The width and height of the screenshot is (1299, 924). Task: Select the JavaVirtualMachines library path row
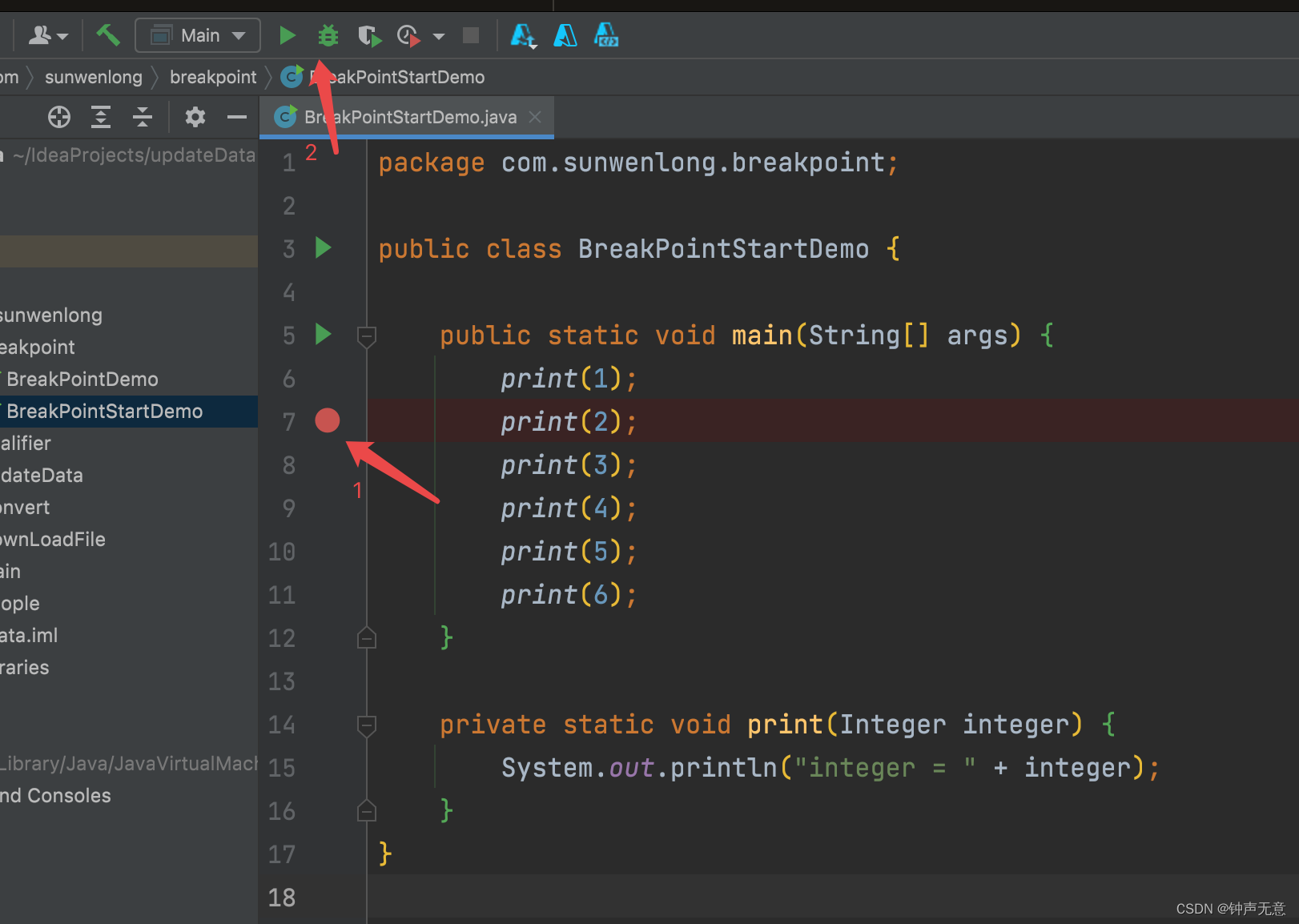129,763
